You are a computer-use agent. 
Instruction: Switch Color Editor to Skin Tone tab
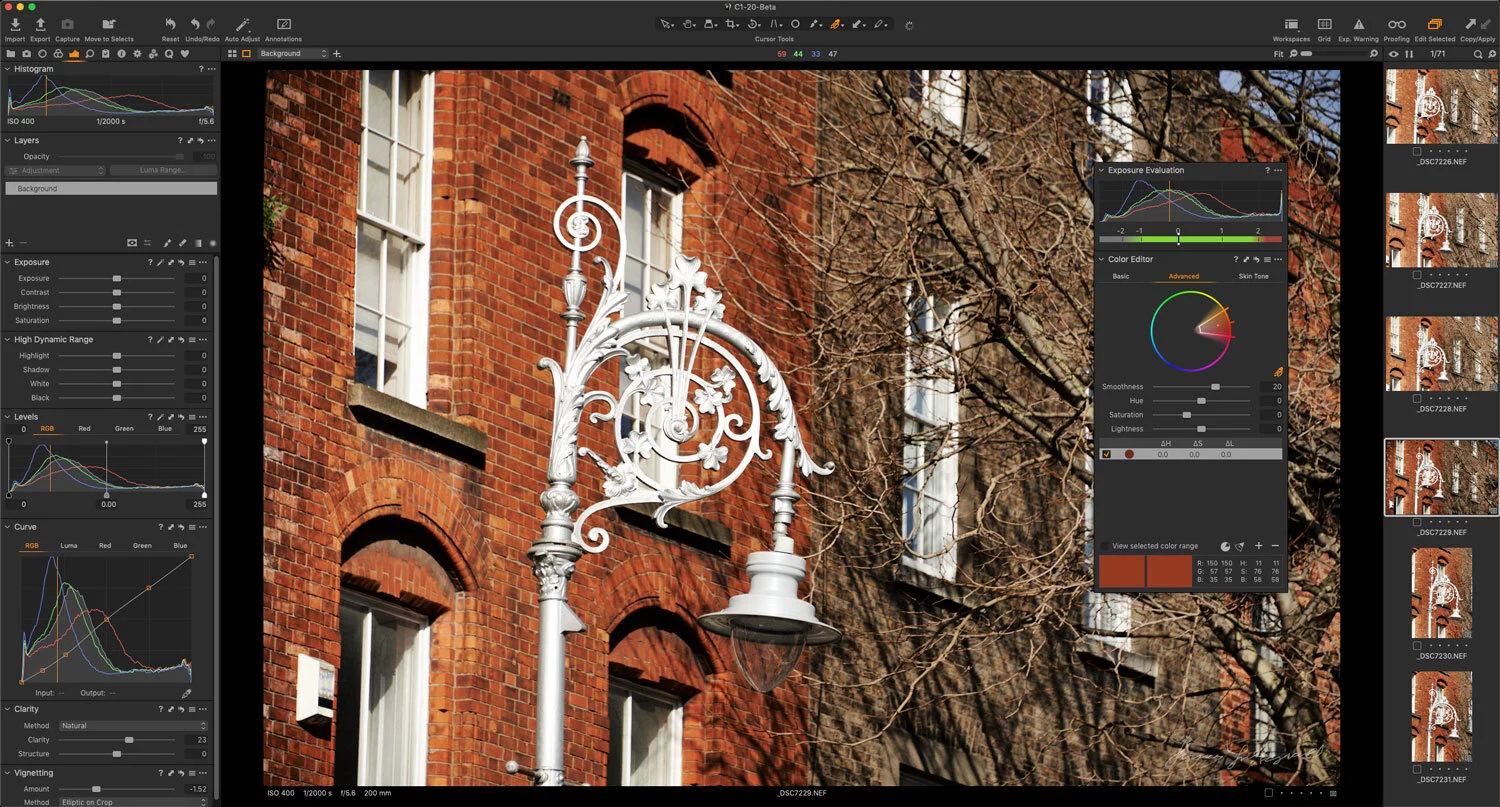[x=1253, y=276]
